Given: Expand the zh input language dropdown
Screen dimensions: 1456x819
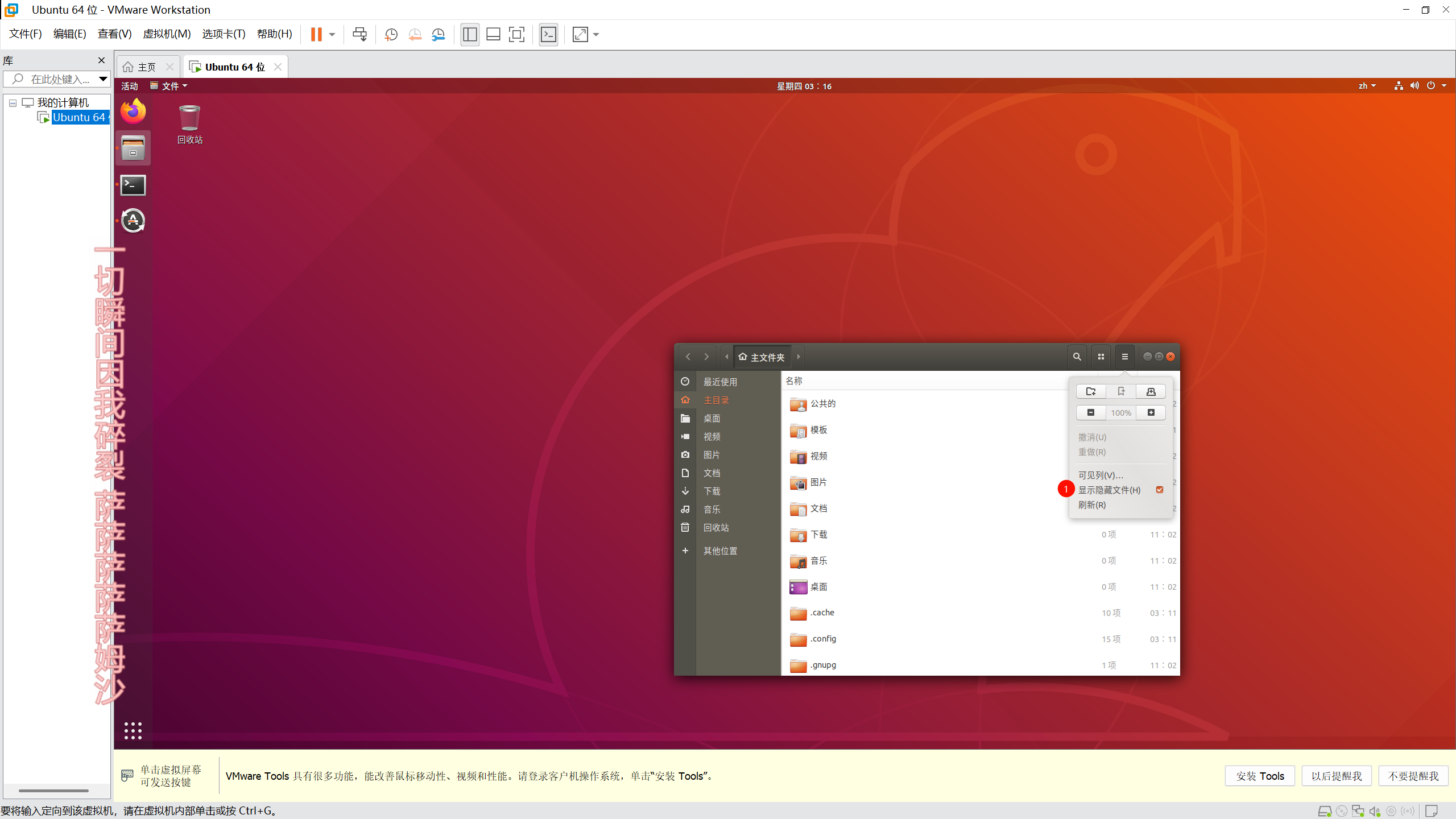Looking at the screenshot, I should click(1367, 86).
